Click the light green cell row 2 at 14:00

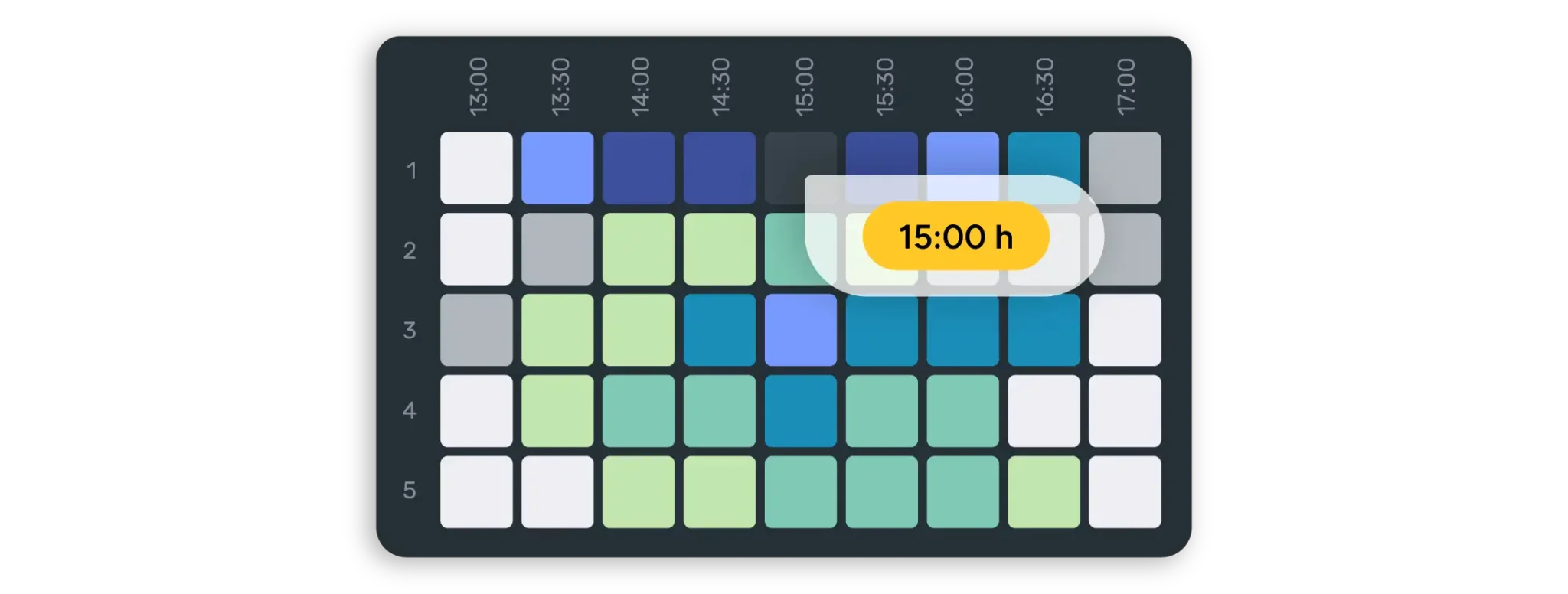click(x=639, y=250)
